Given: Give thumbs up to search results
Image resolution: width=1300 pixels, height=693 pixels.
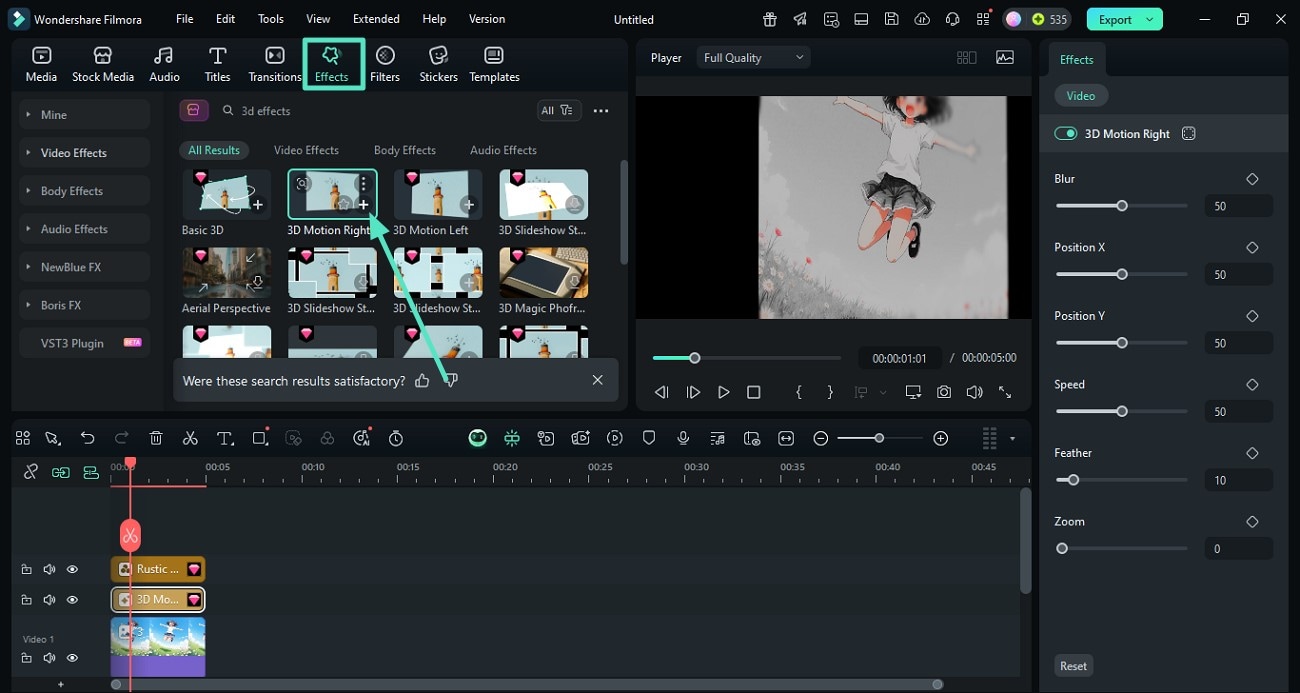Looking at the screenshot, I should (x=422, y=381).
